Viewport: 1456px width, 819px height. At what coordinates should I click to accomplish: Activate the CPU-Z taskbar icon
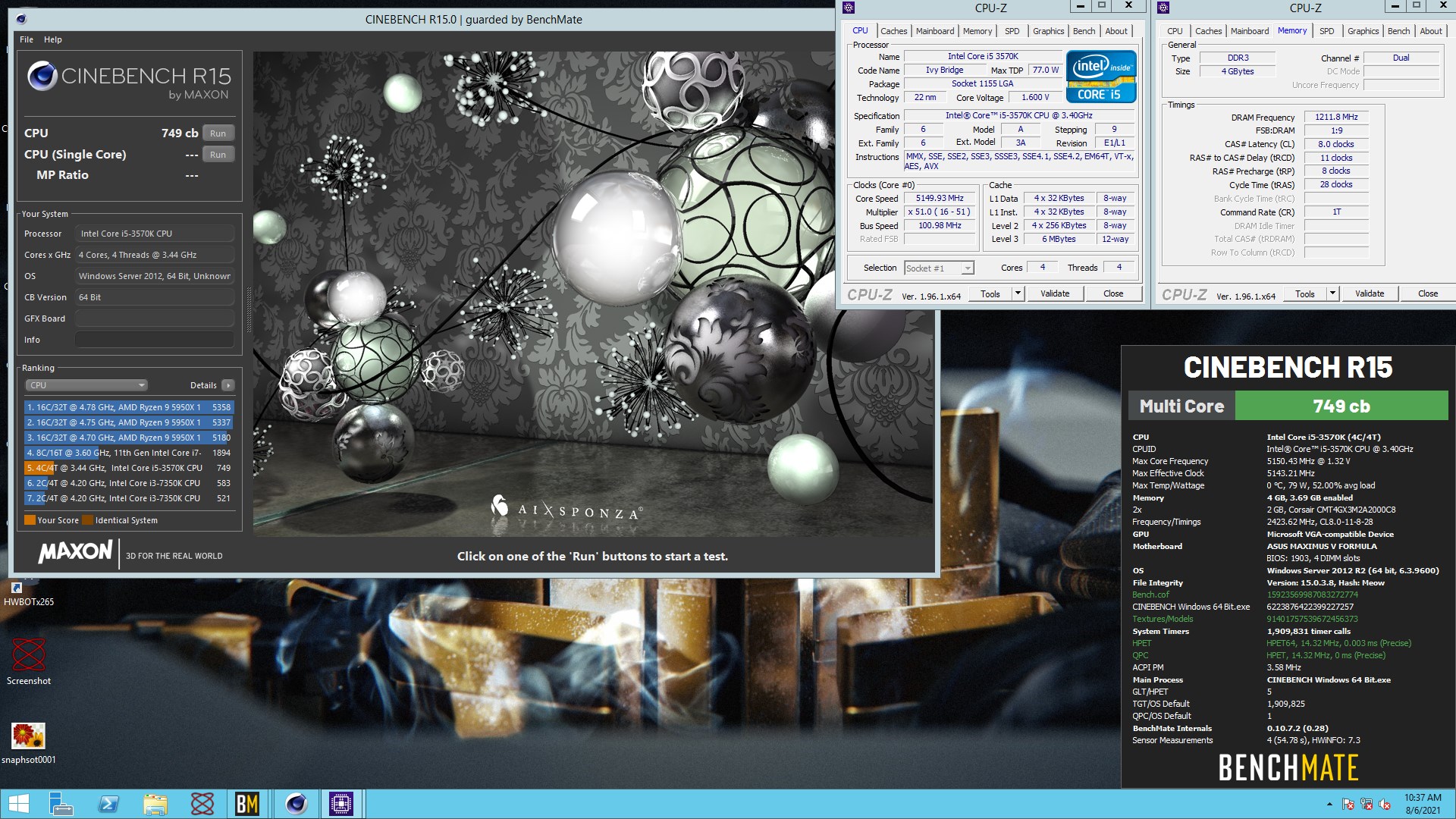(341, 804)
